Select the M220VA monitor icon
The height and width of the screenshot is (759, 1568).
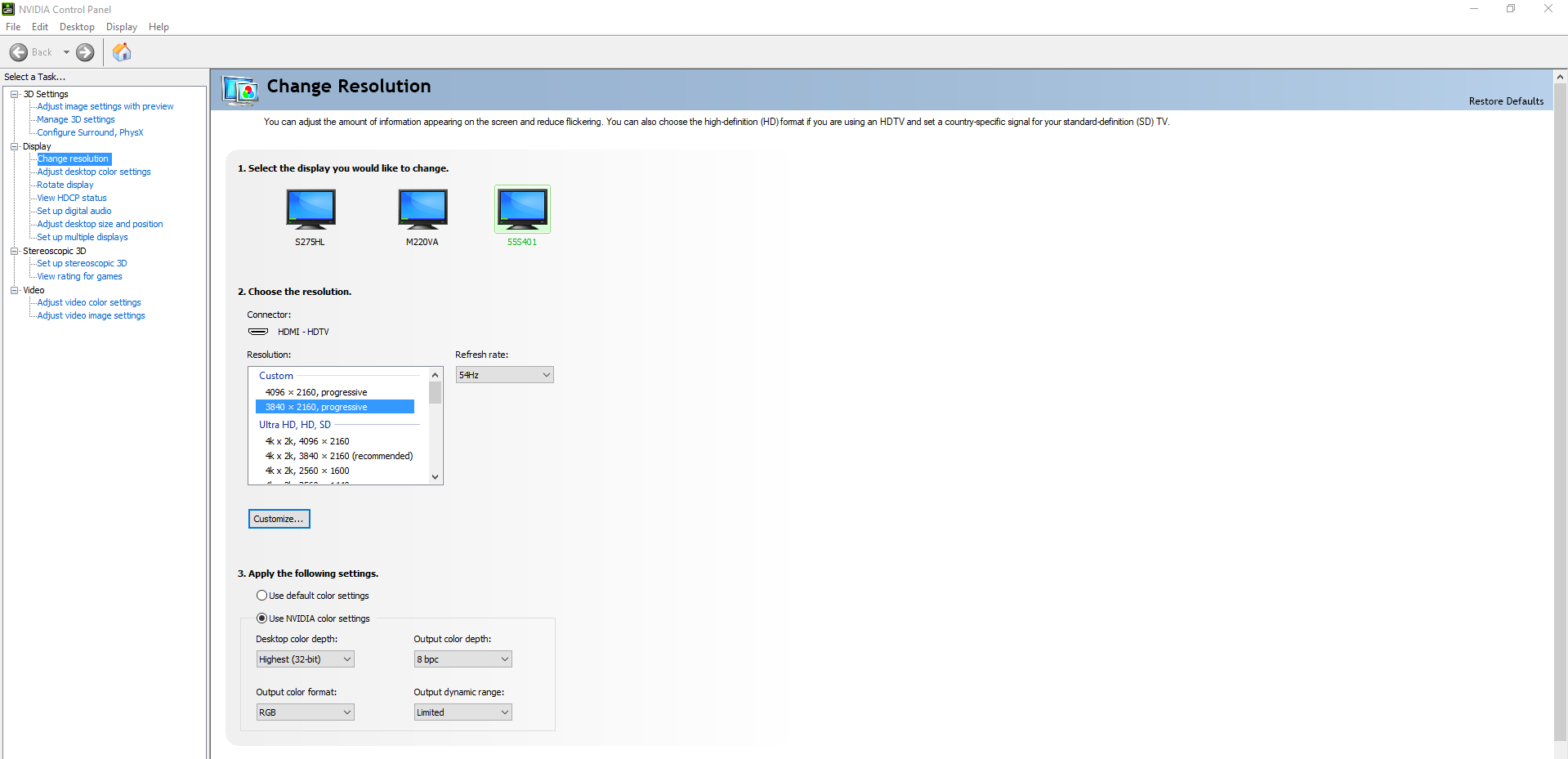click(x=422, y=209)
